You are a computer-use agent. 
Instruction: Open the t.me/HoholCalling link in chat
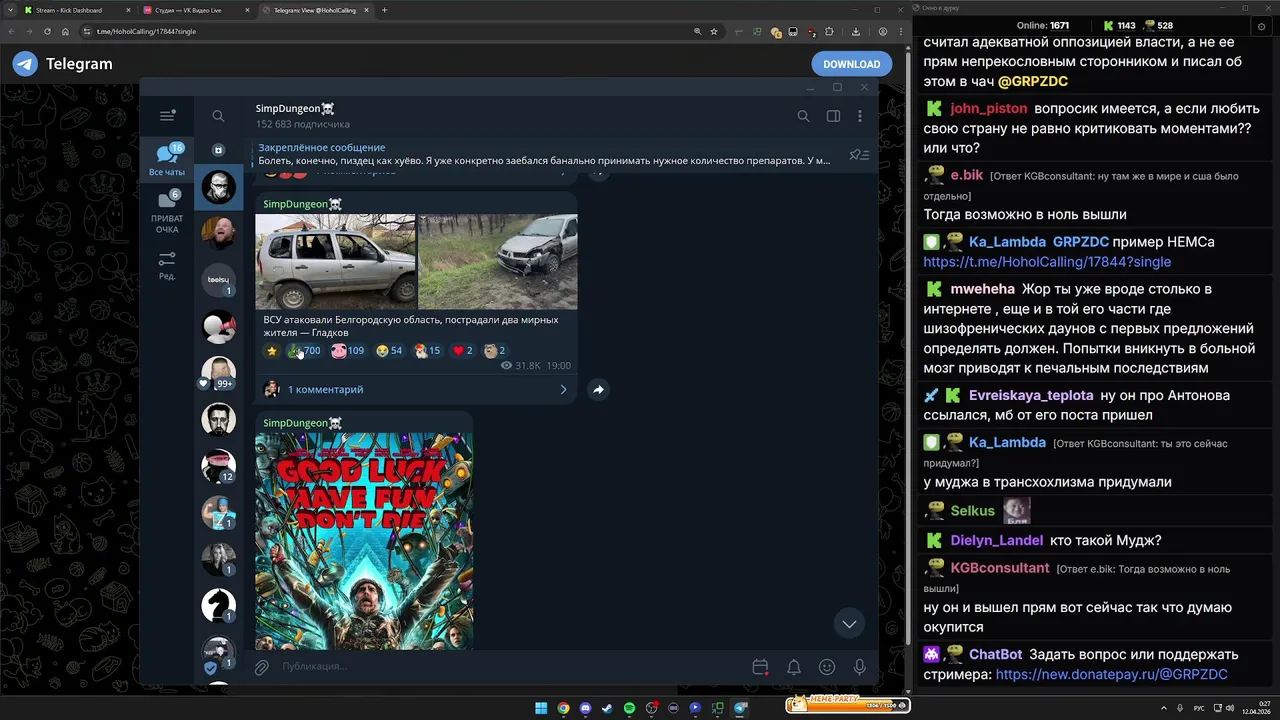pyautogui.click(x=1047, y=262)
